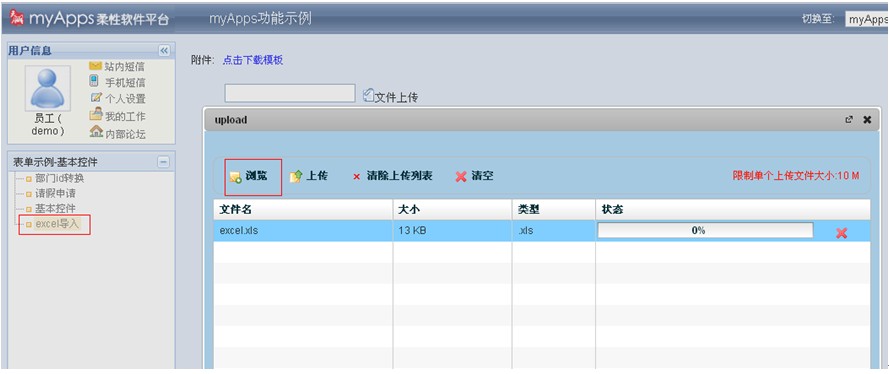This screenshot has height=374, width=889.
Task: Click the 大小 column header
Action: (x=452, y=210)
